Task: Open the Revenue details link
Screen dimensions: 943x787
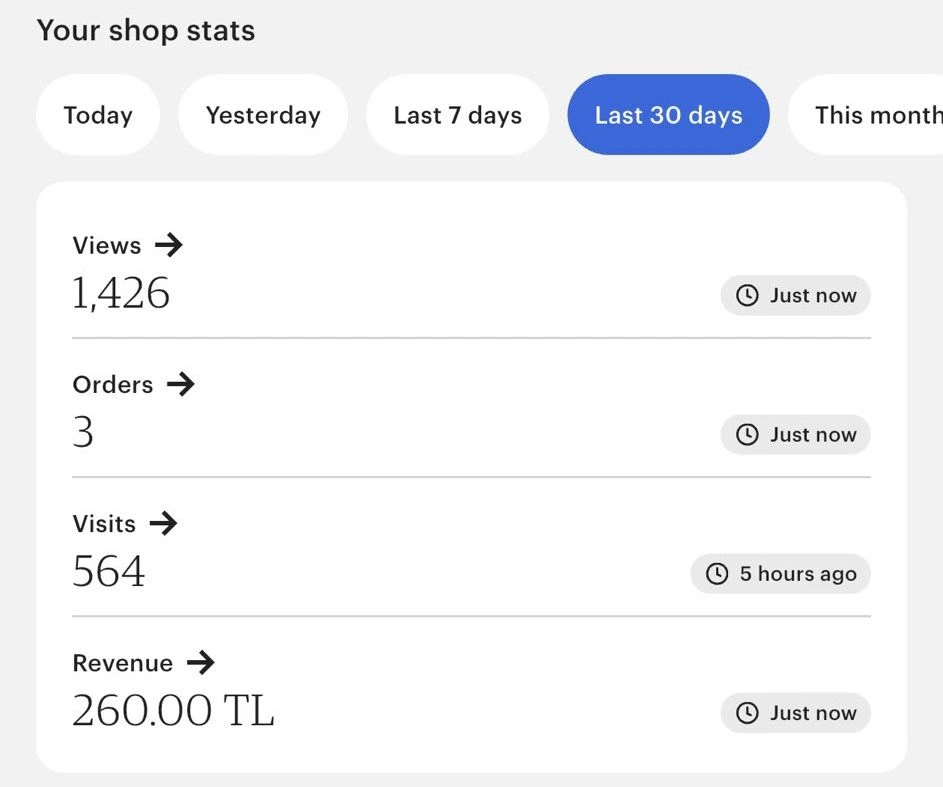Action: (123, 662)
